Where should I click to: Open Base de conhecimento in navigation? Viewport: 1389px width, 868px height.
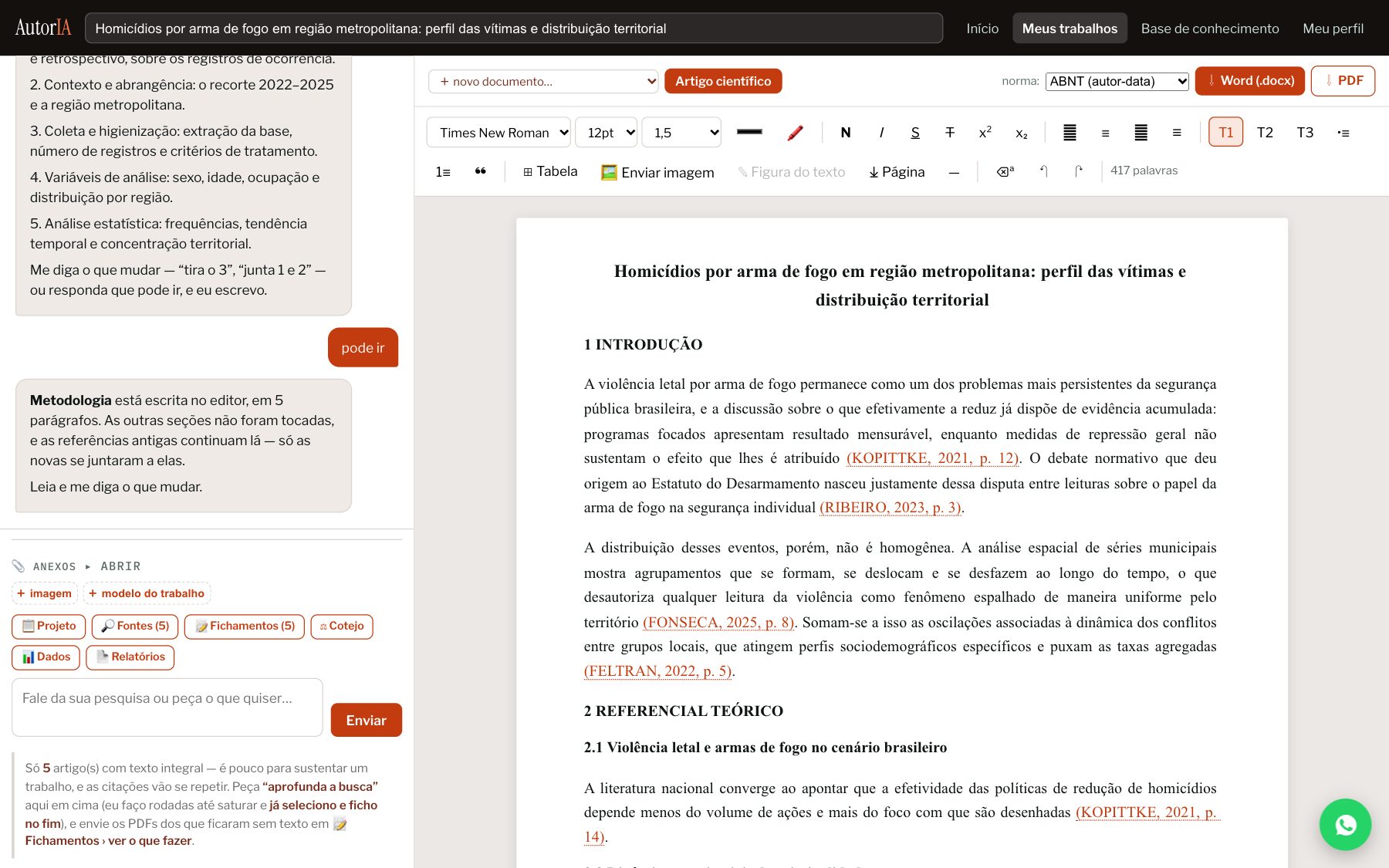click(1210, 29)
